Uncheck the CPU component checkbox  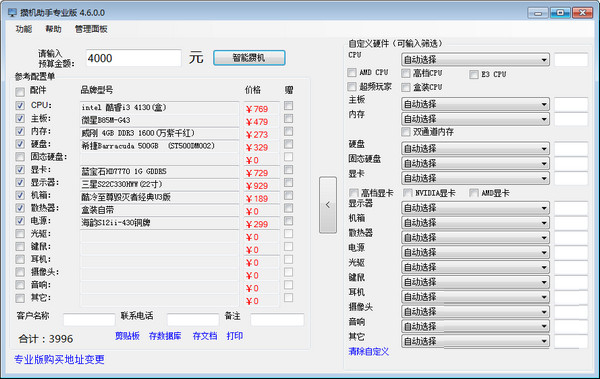pos(20,106)
